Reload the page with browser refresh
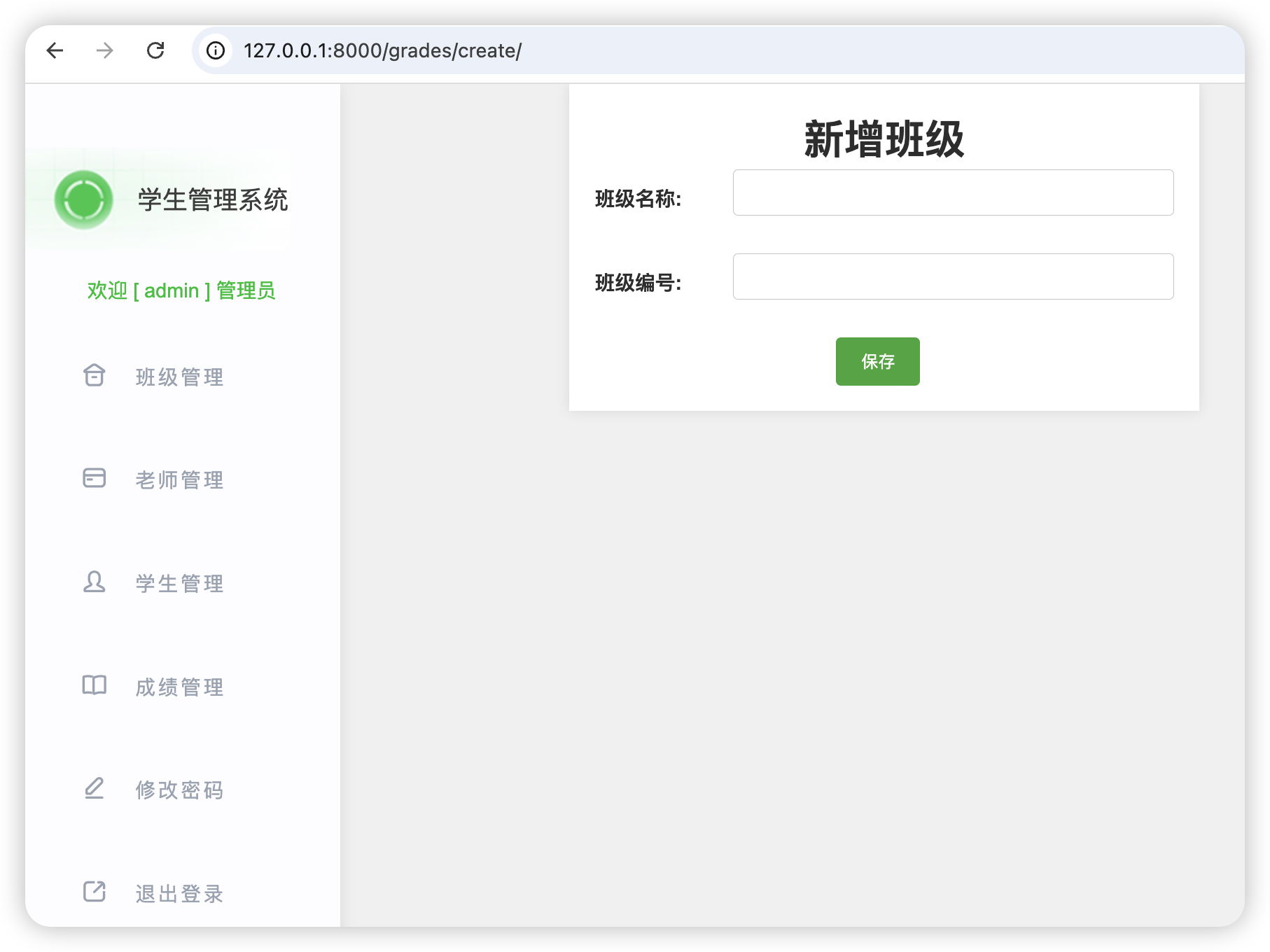Image resolution: width=1270 pixels, height=952 pixels. pyautogui.click(x=155, y=50)
